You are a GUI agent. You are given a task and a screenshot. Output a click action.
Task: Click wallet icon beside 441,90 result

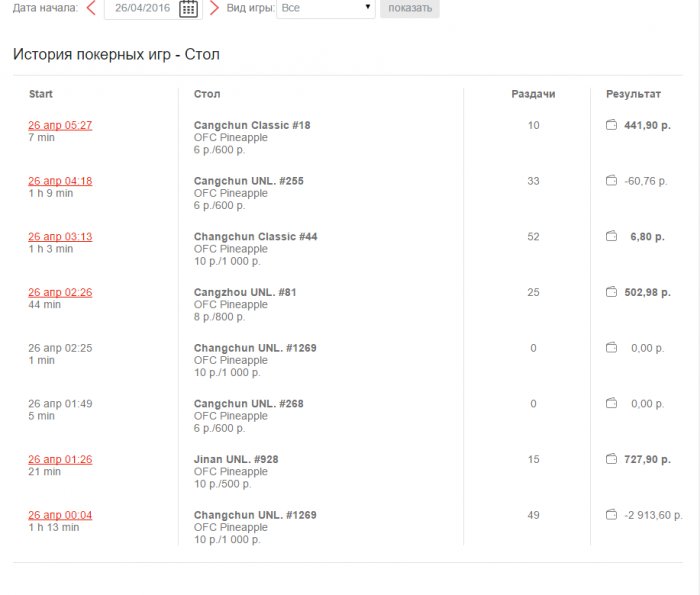(612, 125)
